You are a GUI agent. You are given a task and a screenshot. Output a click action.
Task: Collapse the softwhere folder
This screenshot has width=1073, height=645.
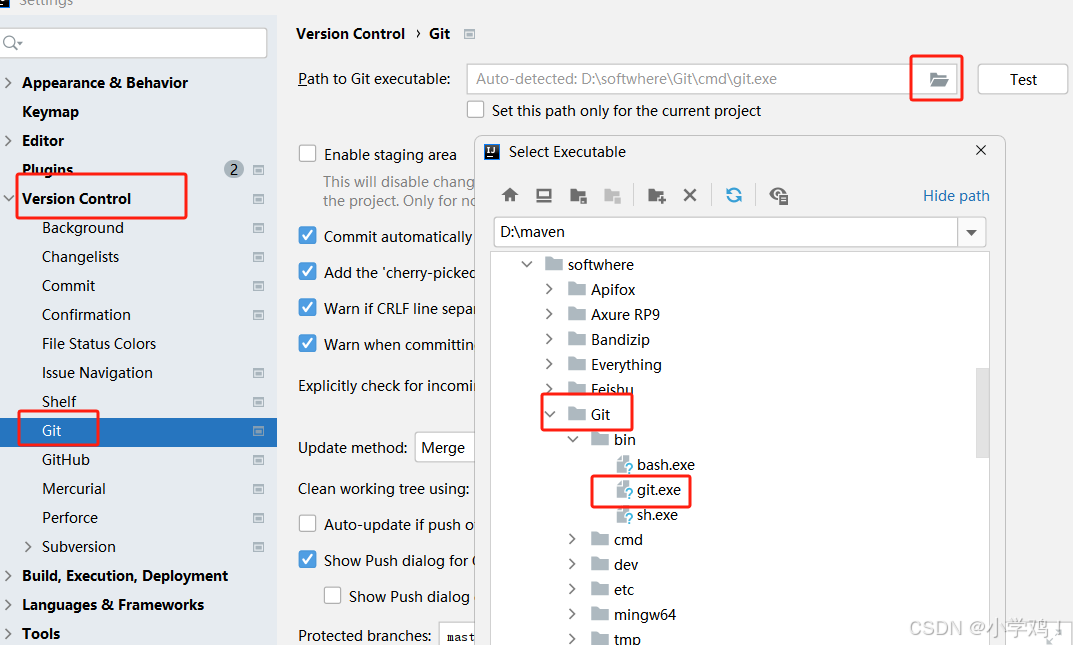pyautogui.click(x=527, y=264)
